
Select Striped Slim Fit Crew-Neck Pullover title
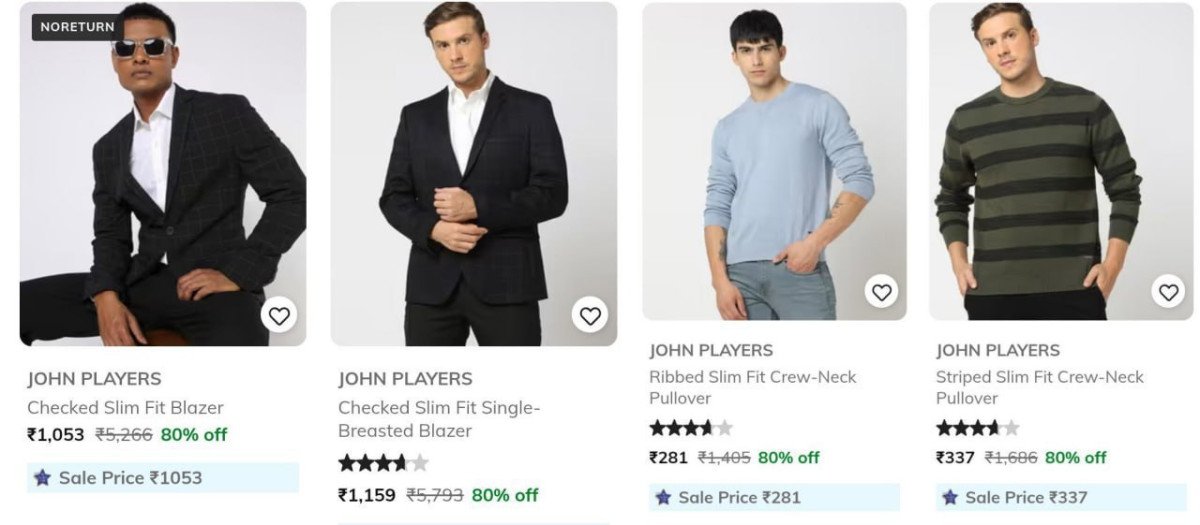pos(1039,387)
